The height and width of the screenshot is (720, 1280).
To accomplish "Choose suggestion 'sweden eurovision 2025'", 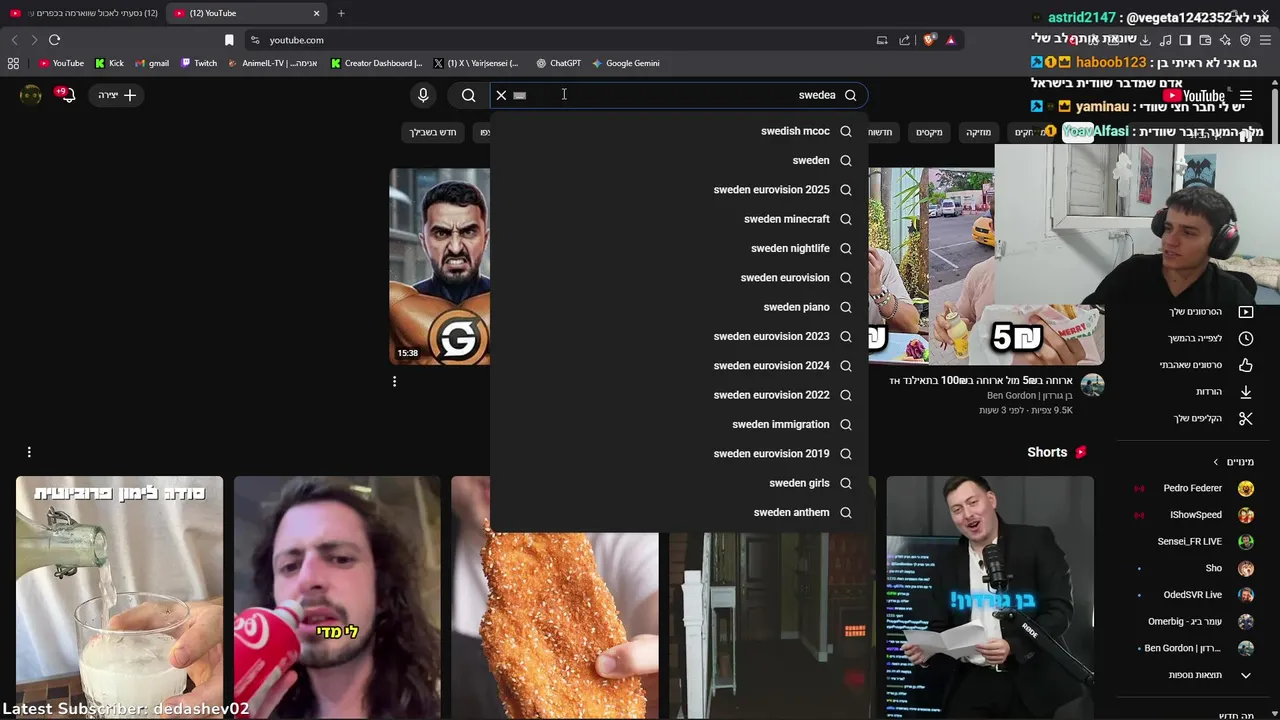I will tap(680, 190).
